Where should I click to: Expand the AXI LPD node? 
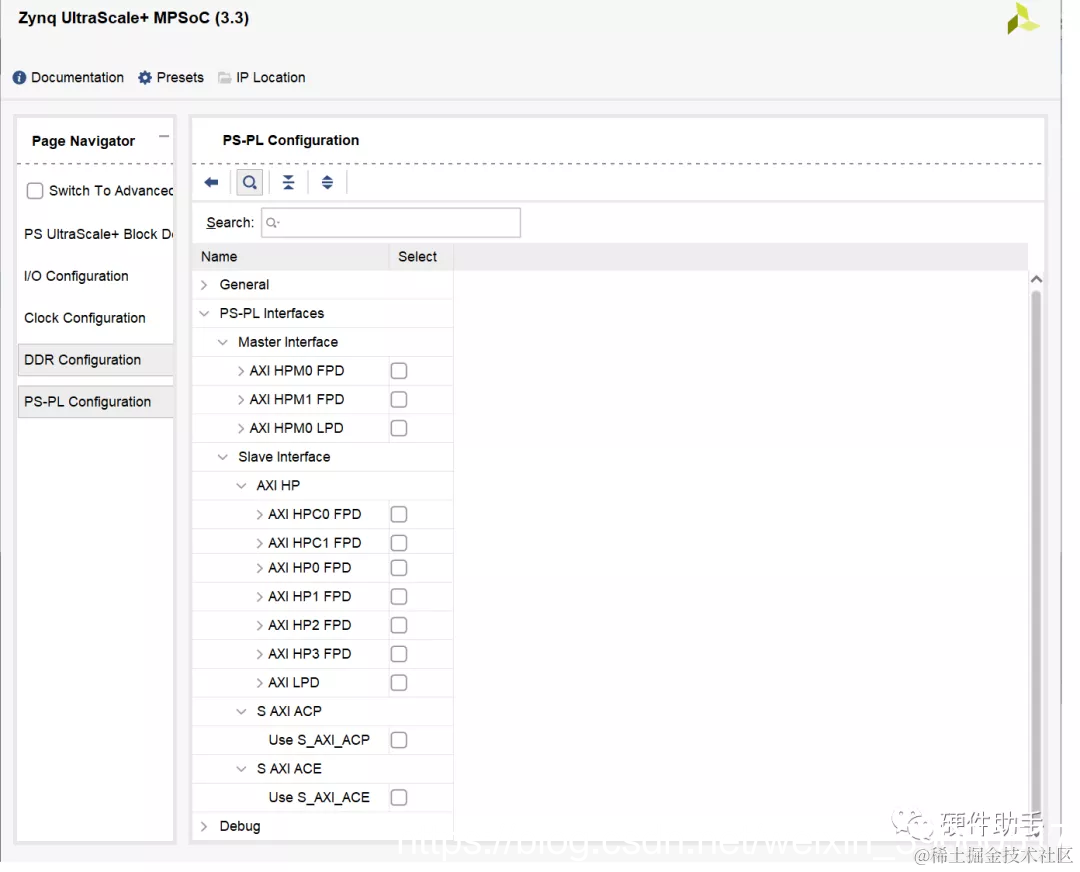[259, 683]
